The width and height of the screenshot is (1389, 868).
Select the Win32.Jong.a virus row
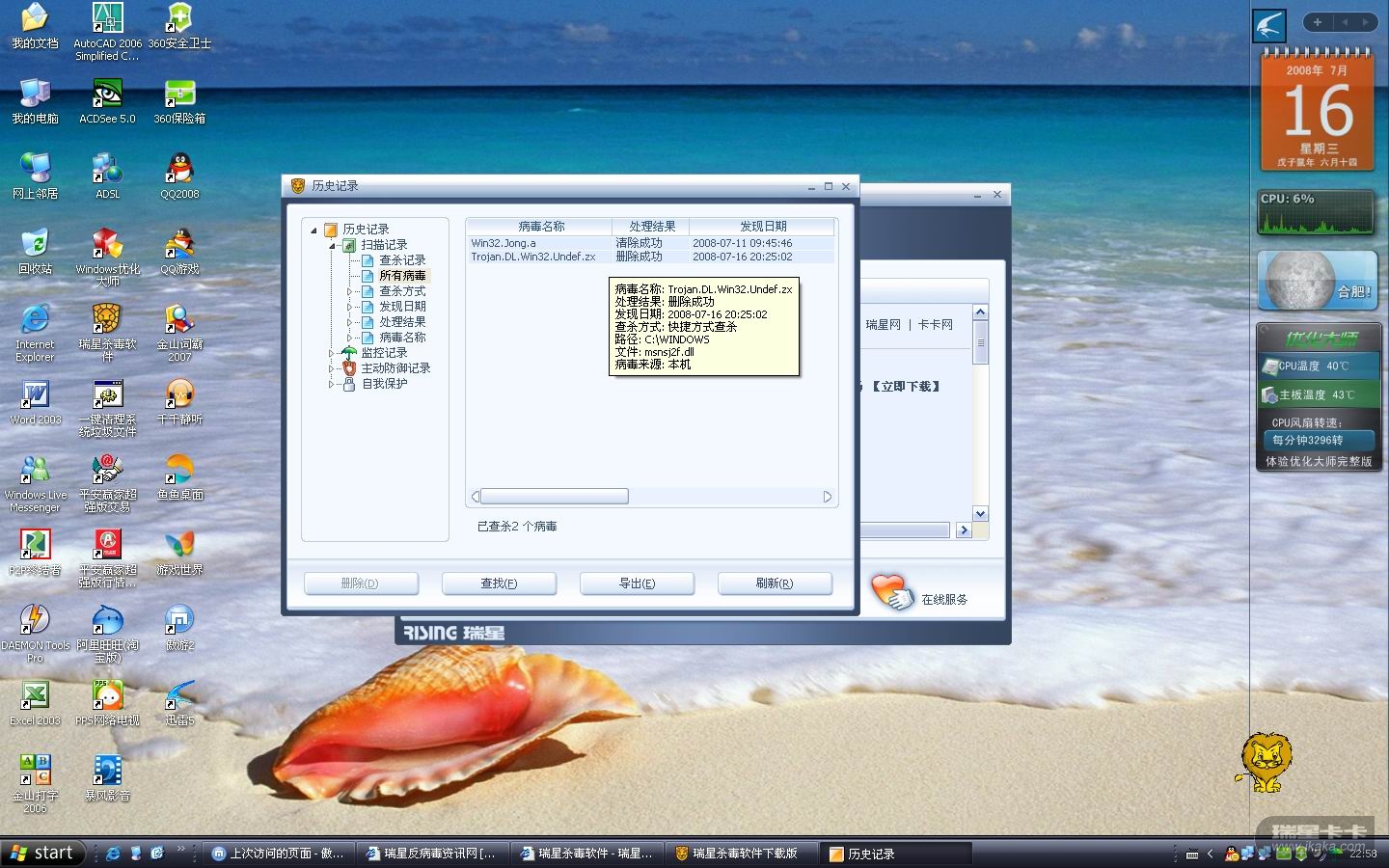540,243
